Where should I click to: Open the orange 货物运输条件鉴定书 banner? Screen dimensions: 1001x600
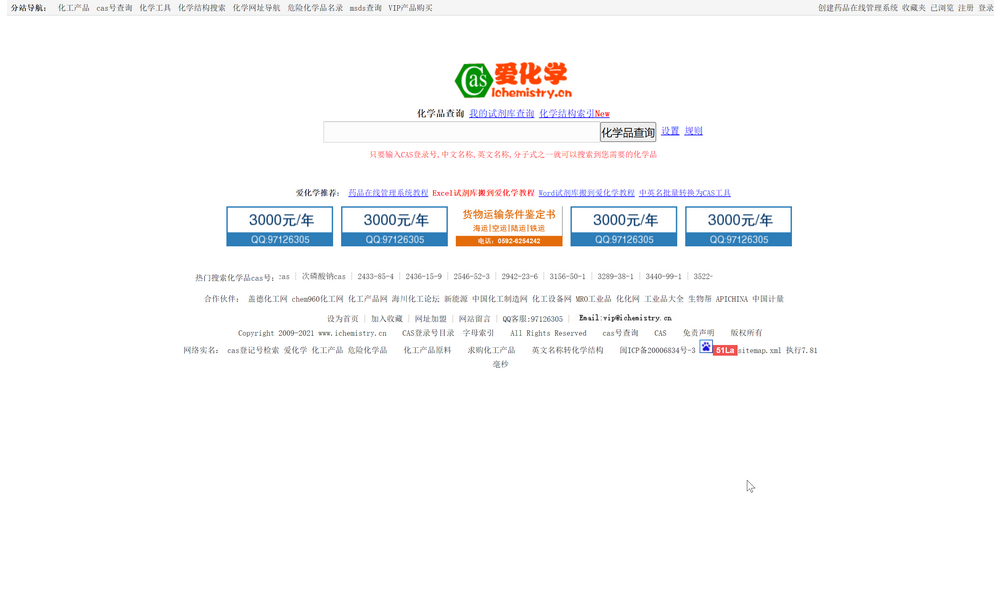pyautogui.click(x=509, y=226)
